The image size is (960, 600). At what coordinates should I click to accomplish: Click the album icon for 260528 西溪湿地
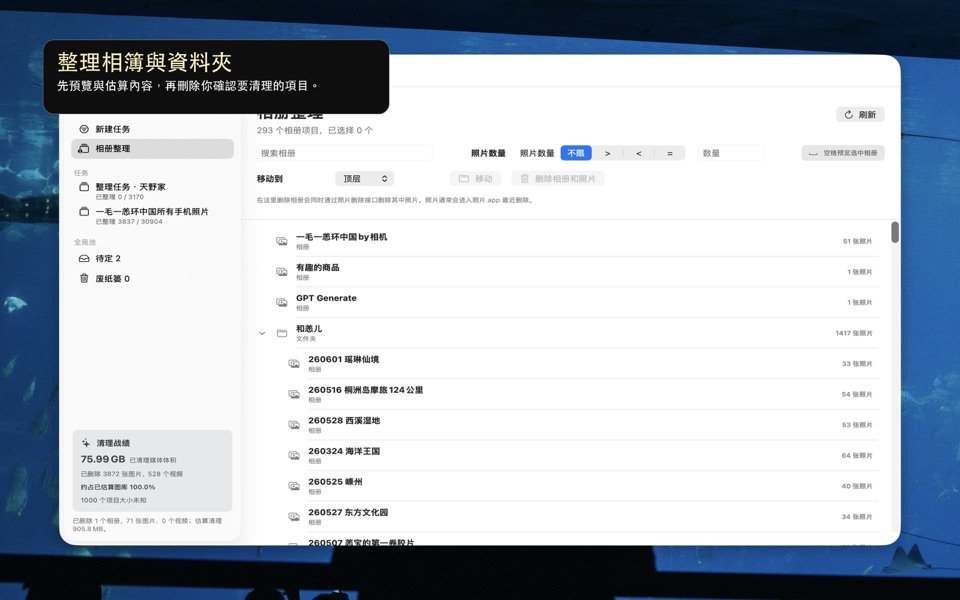pyautogui.click(x=294, y=425)
